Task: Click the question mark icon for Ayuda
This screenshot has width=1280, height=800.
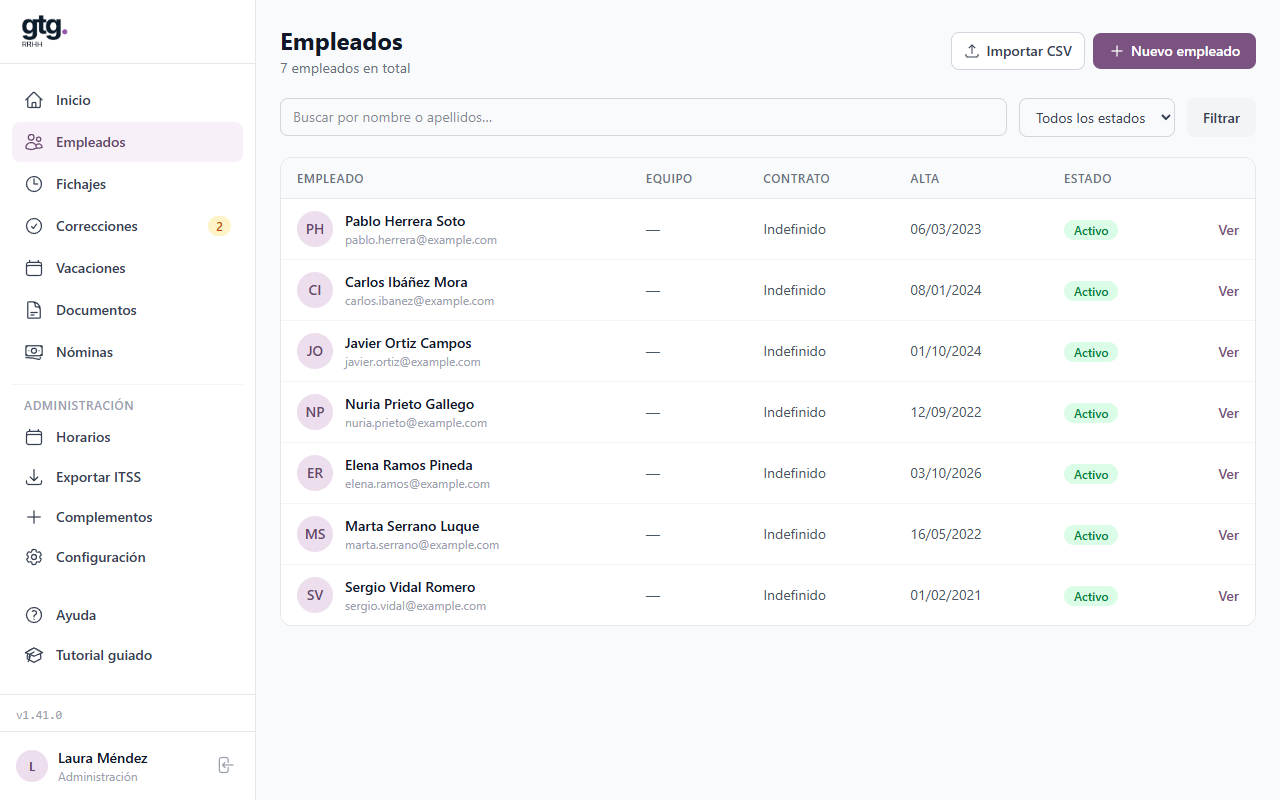Action: (x=34, y=615)
